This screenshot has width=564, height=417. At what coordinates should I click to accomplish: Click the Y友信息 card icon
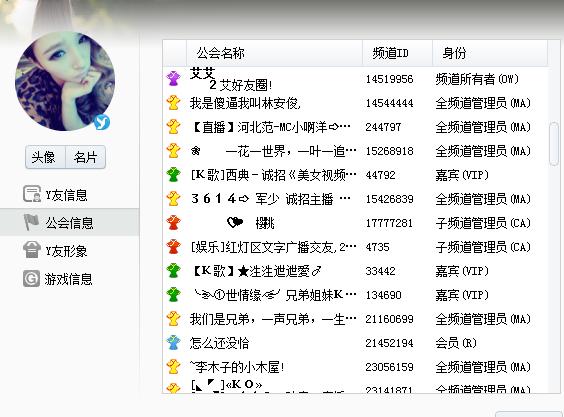click(x=32, y=194)
